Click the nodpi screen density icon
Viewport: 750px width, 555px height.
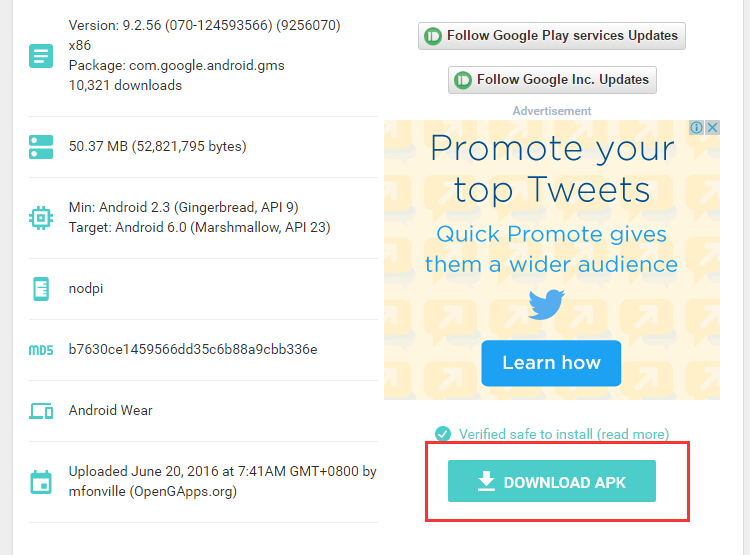[x=41, y=289]
